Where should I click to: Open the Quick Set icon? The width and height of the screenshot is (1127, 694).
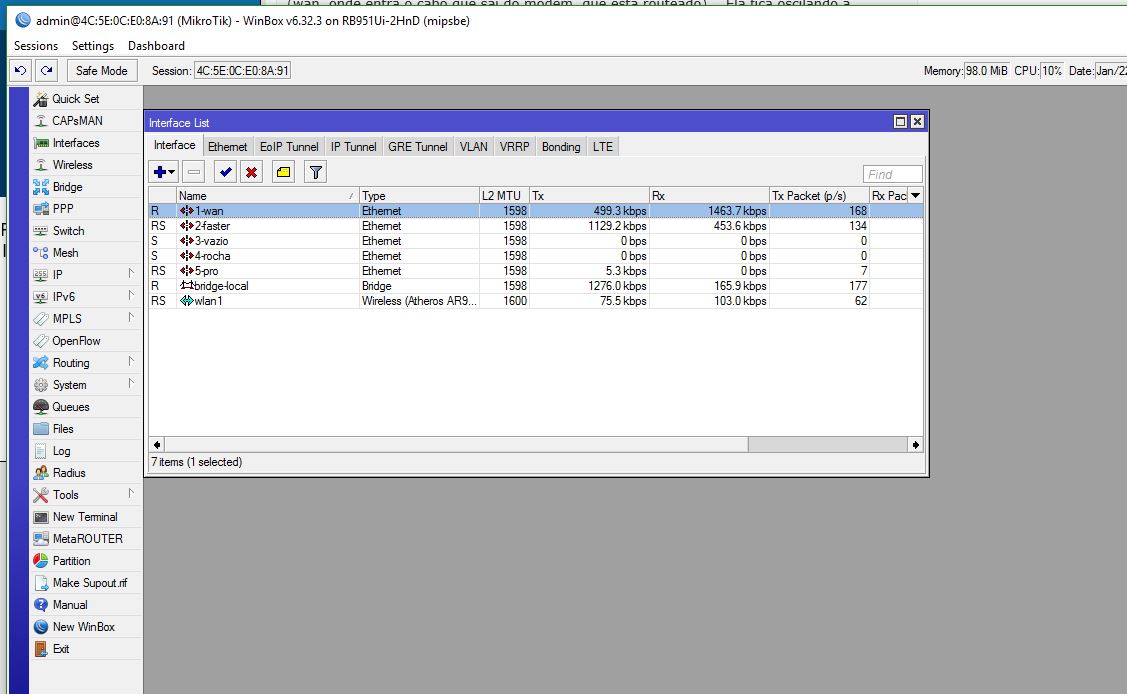40,99
